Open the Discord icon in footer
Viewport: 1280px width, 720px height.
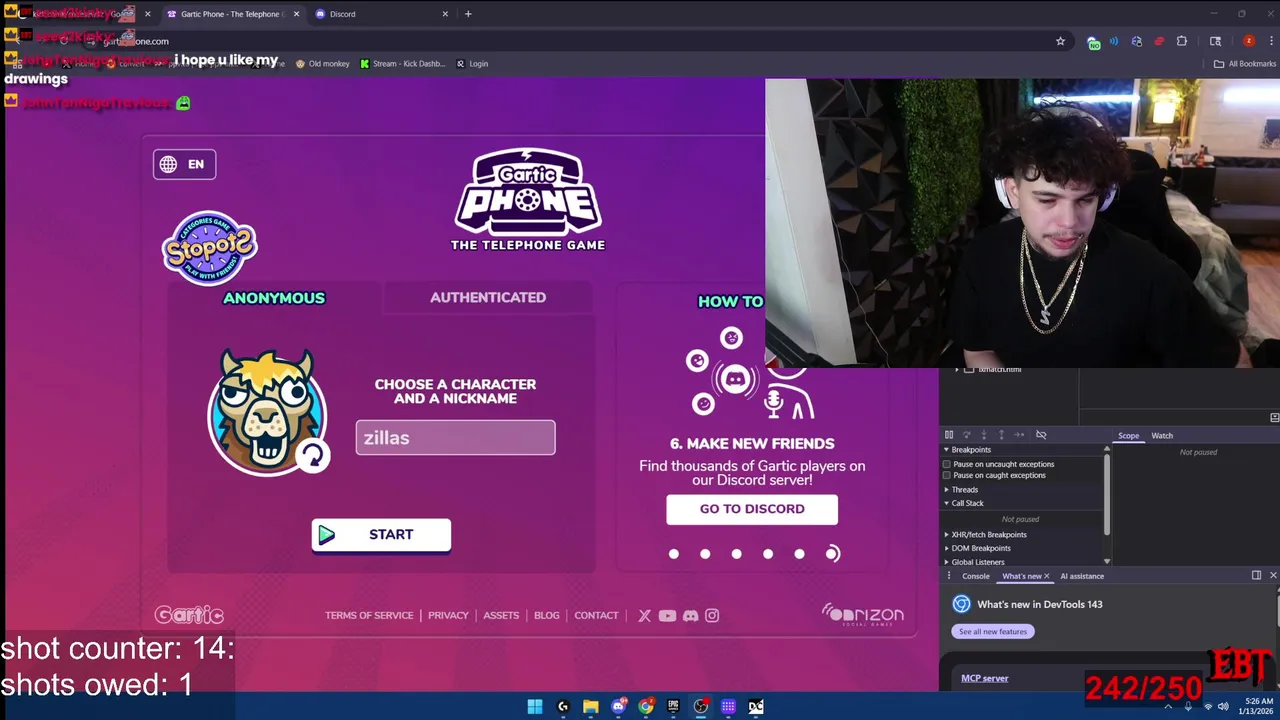[x=690, y=616]
